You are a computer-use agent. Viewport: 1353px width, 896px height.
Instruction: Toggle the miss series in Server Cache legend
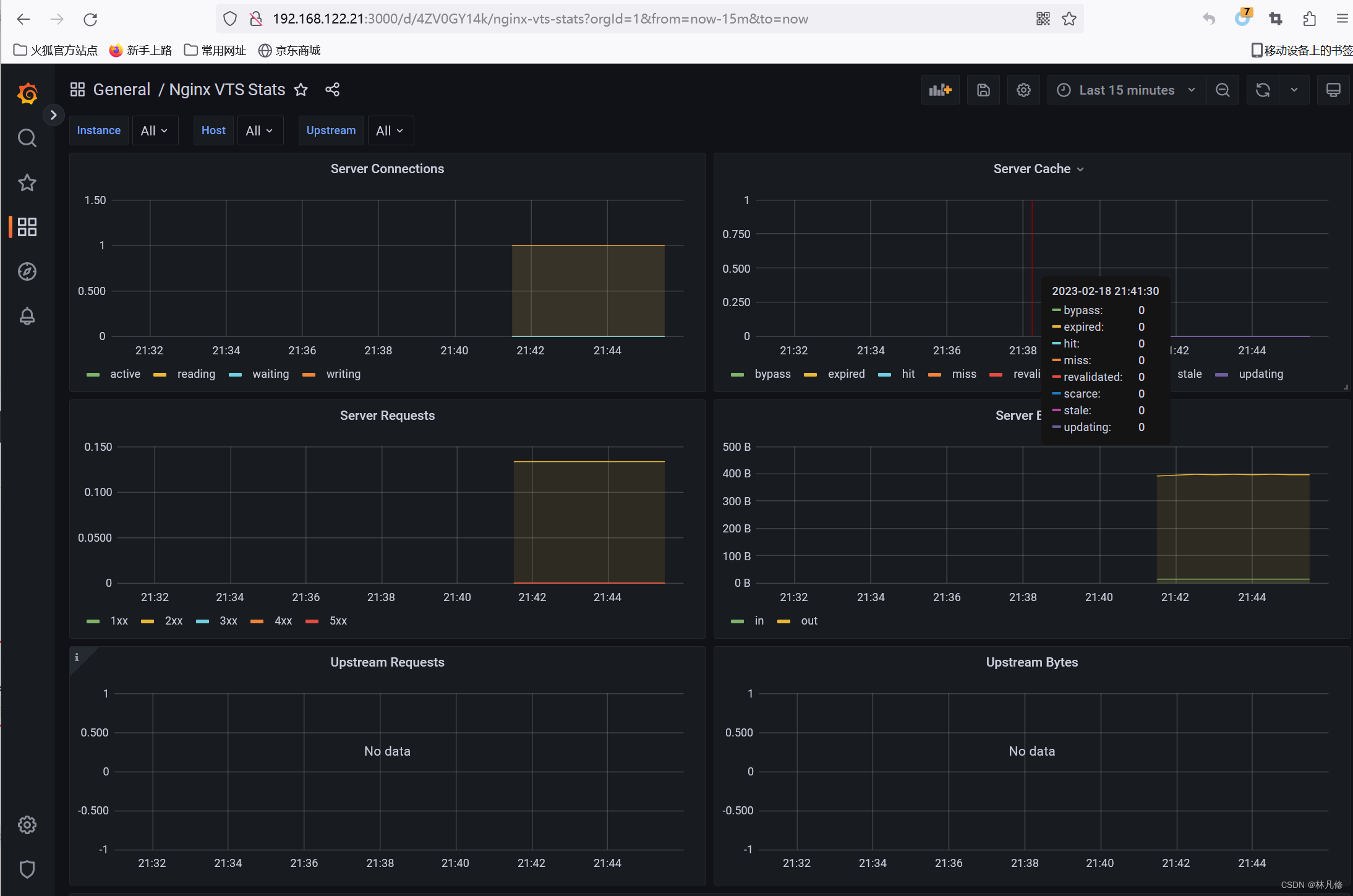click(x=964, y=374)
